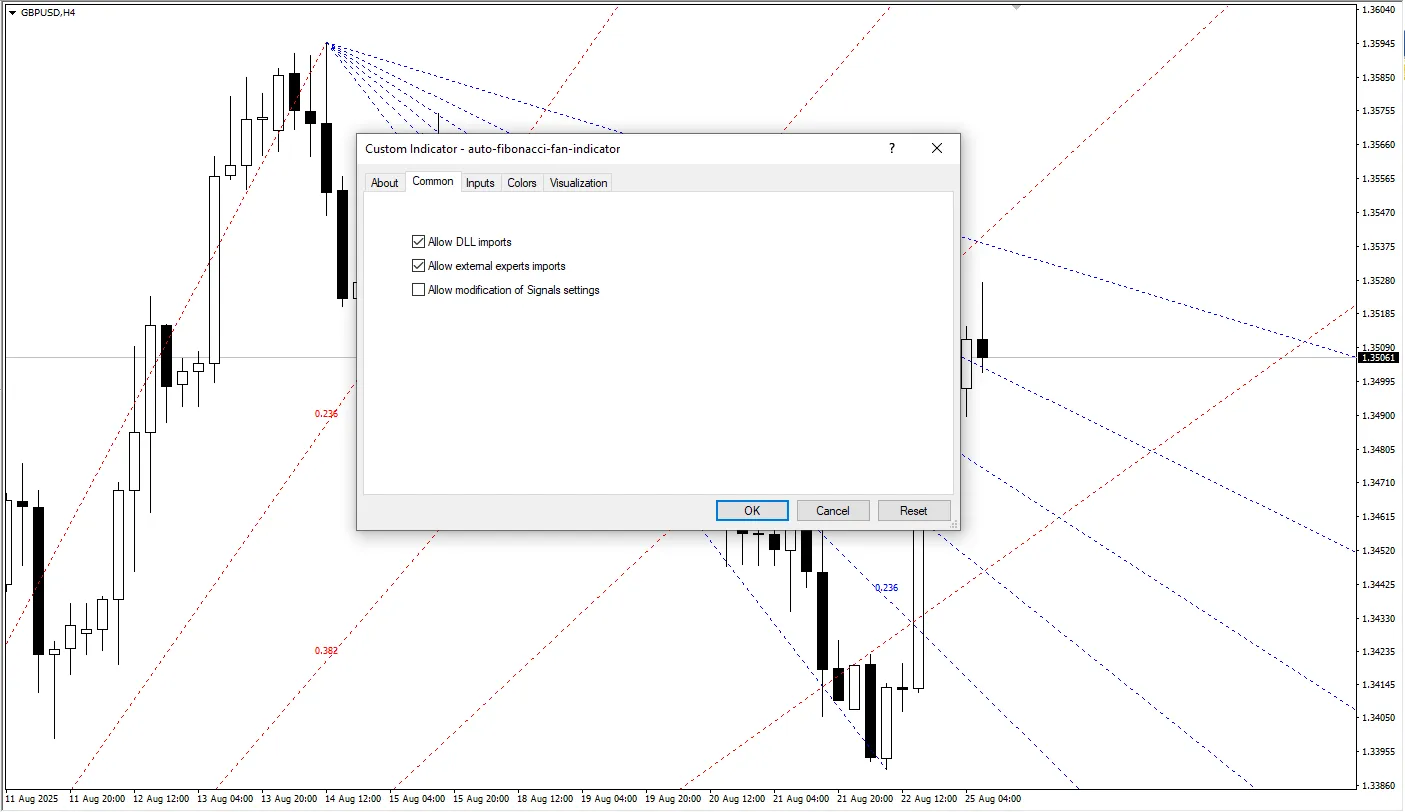Switch to the About tab
1405x812 pixels.
click(385, 183)
